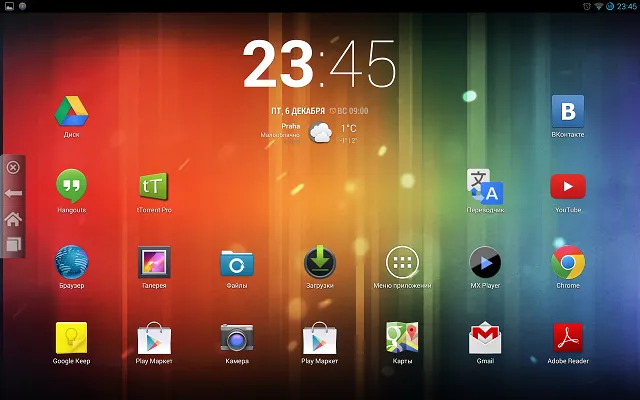Tap the alarm icon in status bar
Image resolution: width=640 pixels, height=400 pixels.
tap(587, 6)
